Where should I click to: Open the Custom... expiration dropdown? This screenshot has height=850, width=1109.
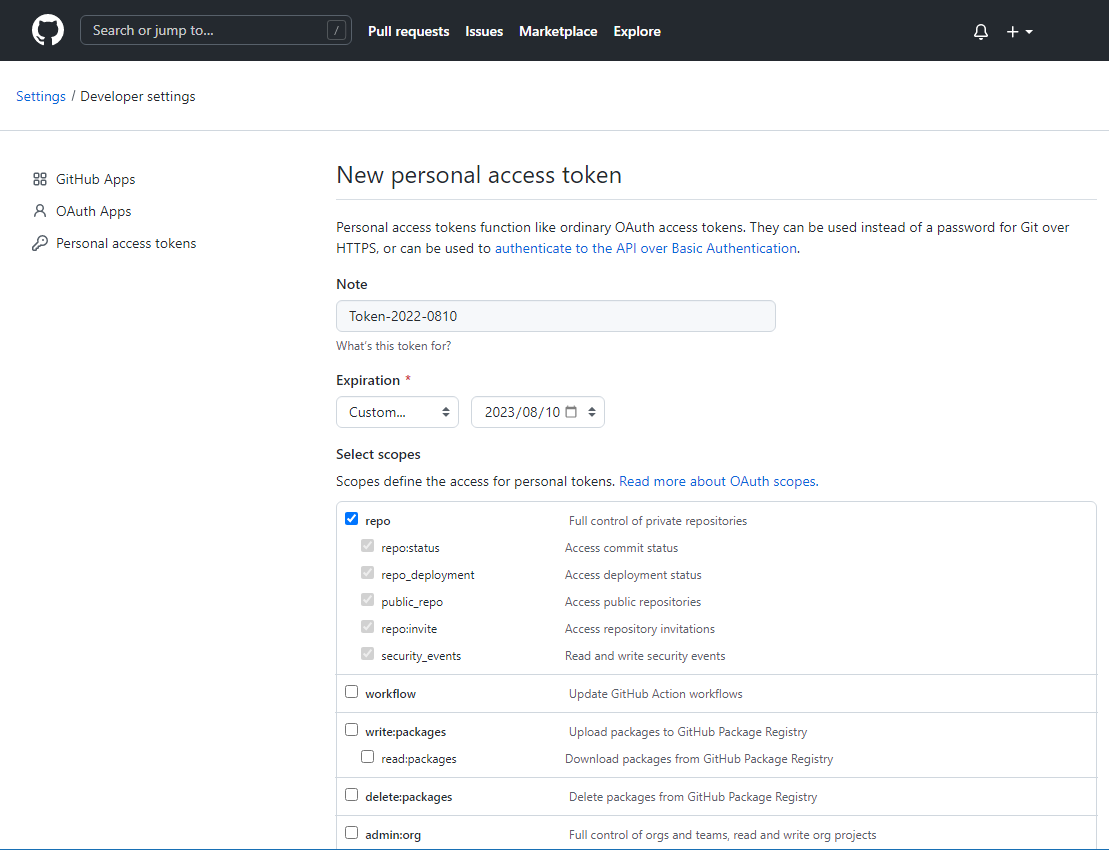point(397,412)
